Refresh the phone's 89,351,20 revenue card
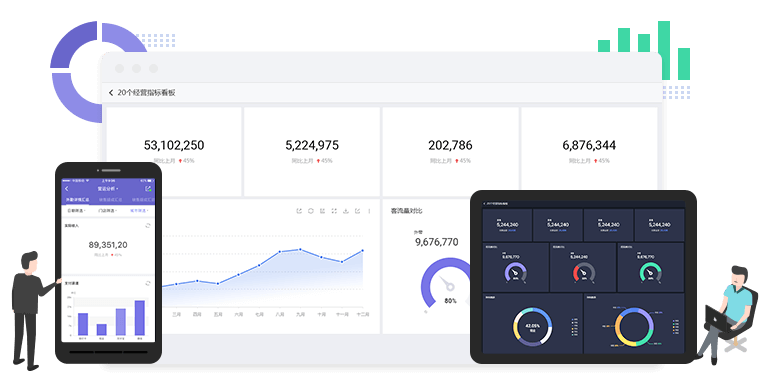This screenshot has height=383, width=769. [x=148, y=226]
